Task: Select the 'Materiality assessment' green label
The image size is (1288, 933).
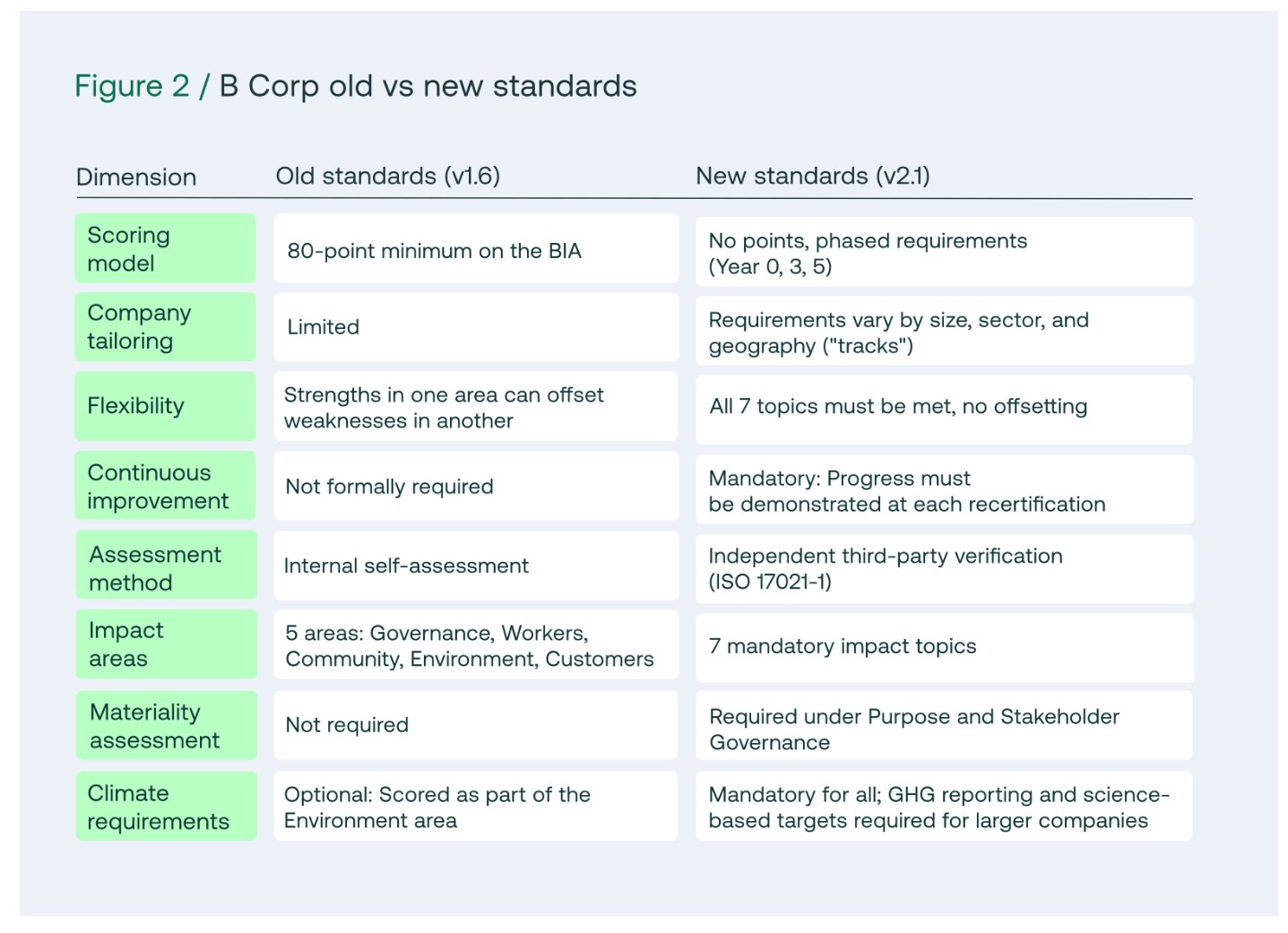Action: (x=166, y=725)
